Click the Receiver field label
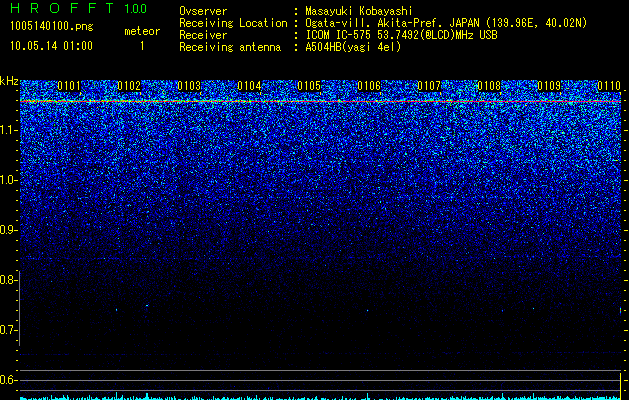 (203, 35)
